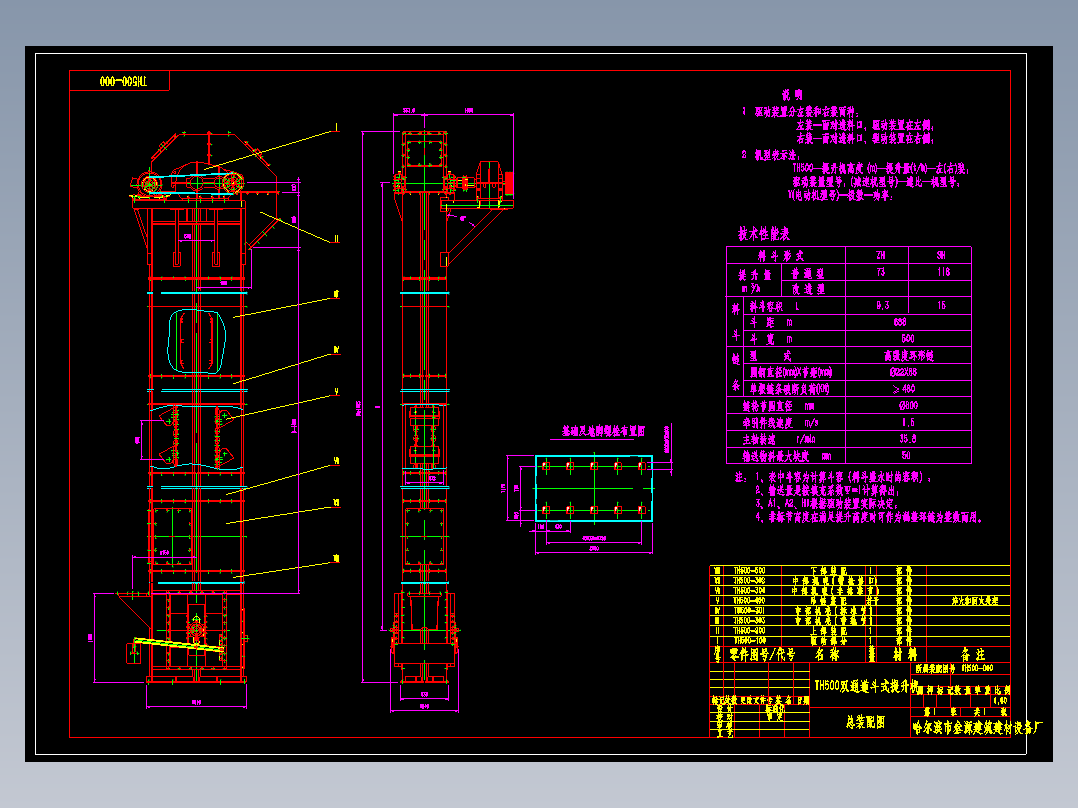Viewport: 1078px width, 808px height.
Task: Click the SH column header cell
Action: click(x=940, y=255)
